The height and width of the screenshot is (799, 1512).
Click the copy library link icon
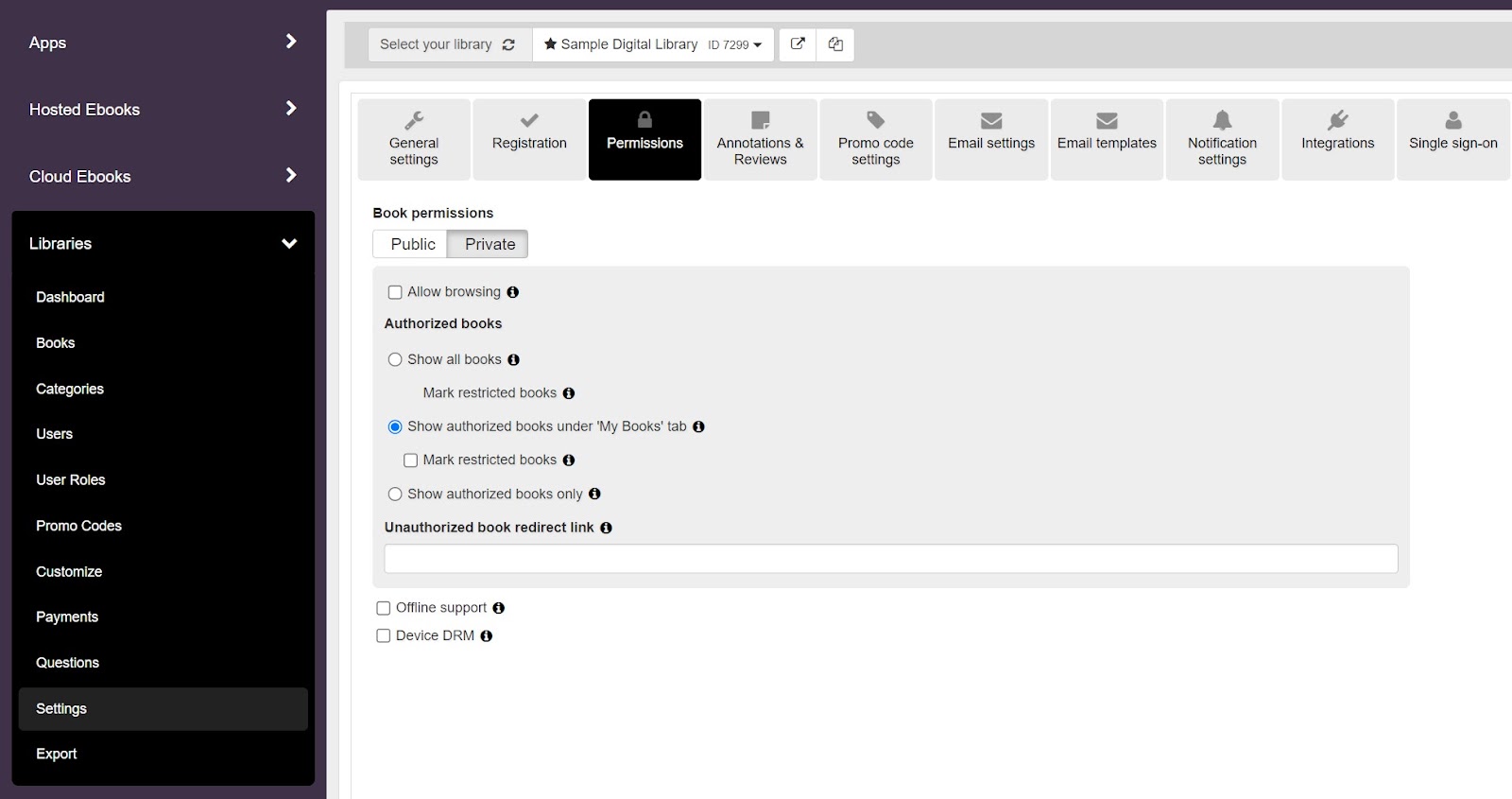[x=835, y=44]
